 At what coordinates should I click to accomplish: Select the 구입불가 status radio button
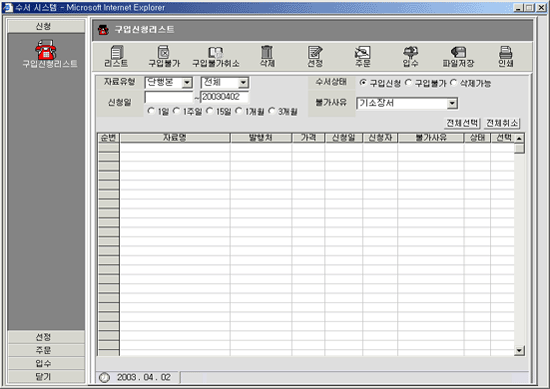[408, 83]
